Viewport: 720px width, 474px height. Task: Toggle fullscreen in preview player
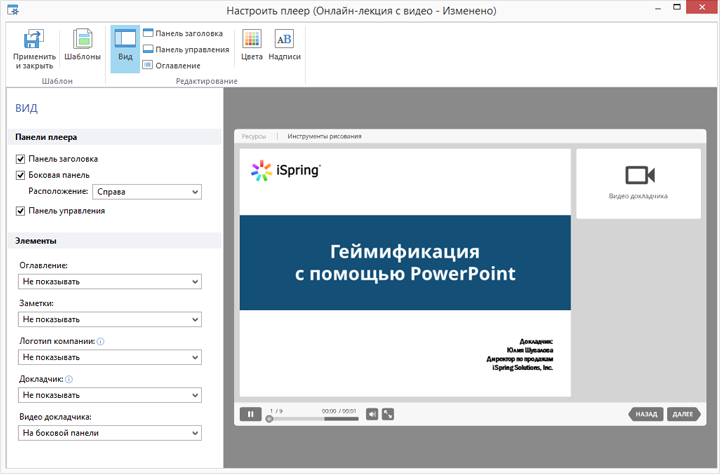click(x=388, y=414)
